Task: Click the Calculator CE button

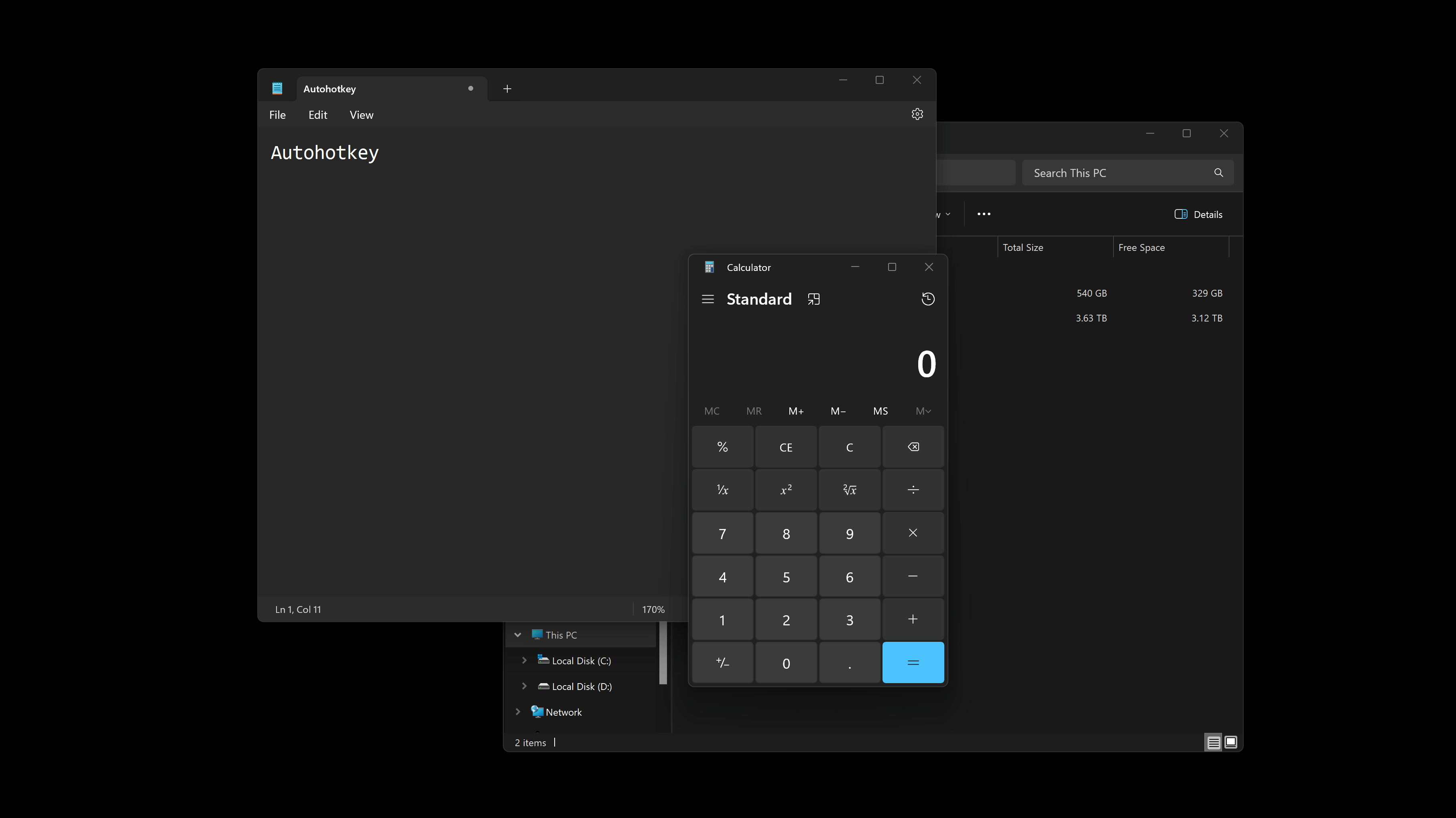Action: pos(786,447)
